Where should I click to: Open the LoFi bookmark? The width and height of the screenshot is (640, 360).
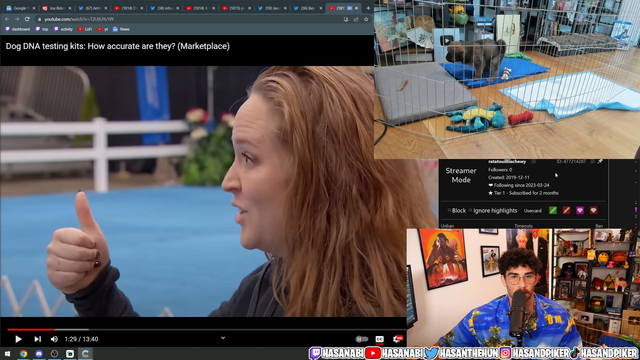click(85, 29)
